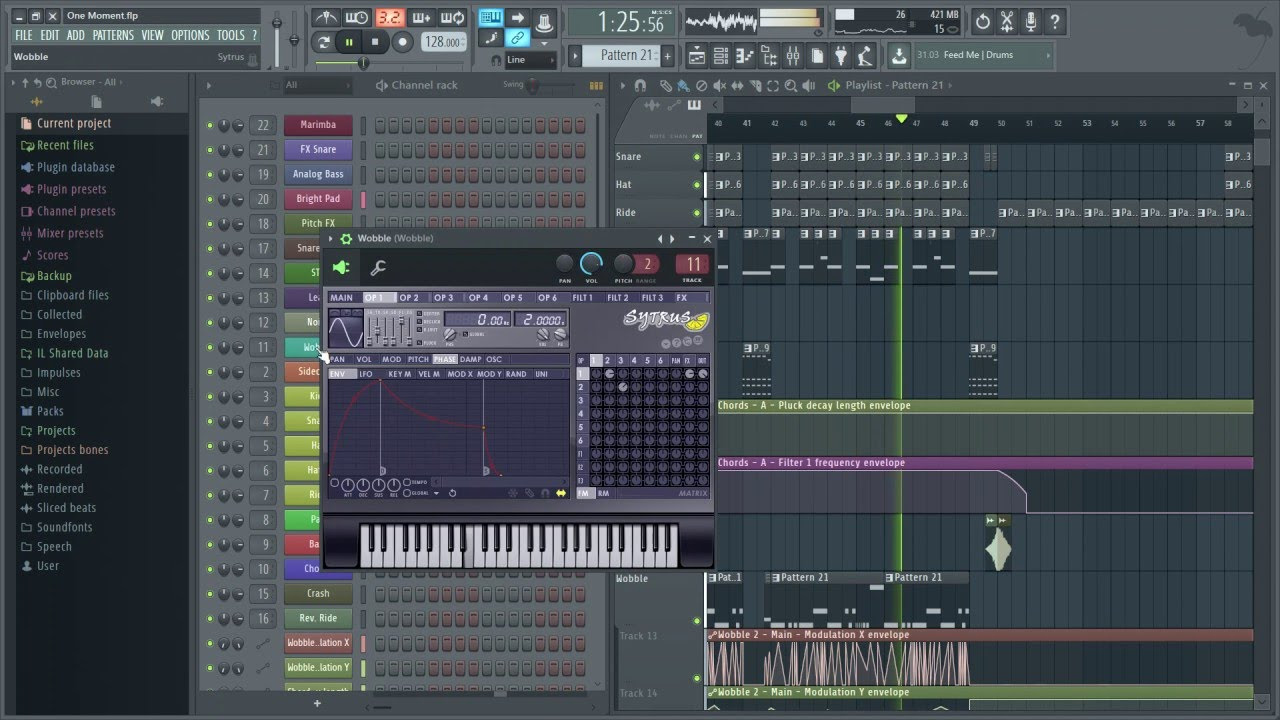The height and width of the screenshot is (720, 1280).
Task: Select the playlist zoom tool icon
Action: click(790, 86)
